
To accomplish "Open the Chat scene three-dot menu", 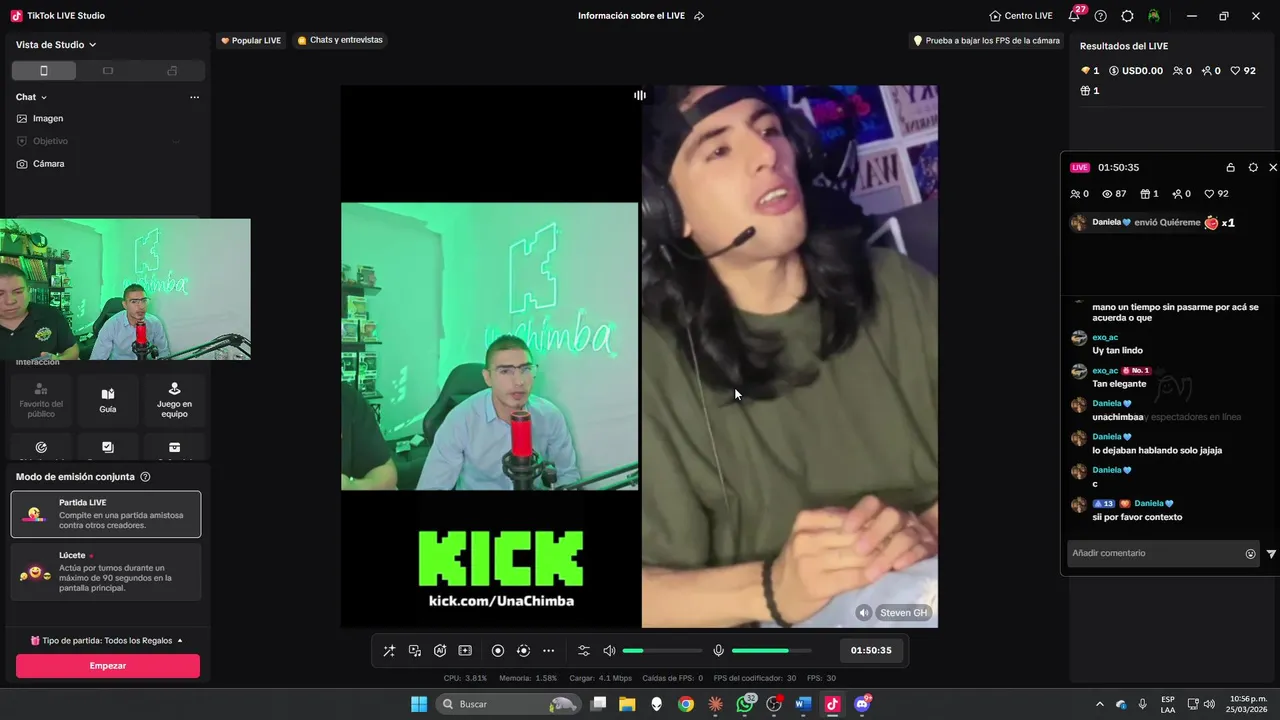I will point(194,97).
